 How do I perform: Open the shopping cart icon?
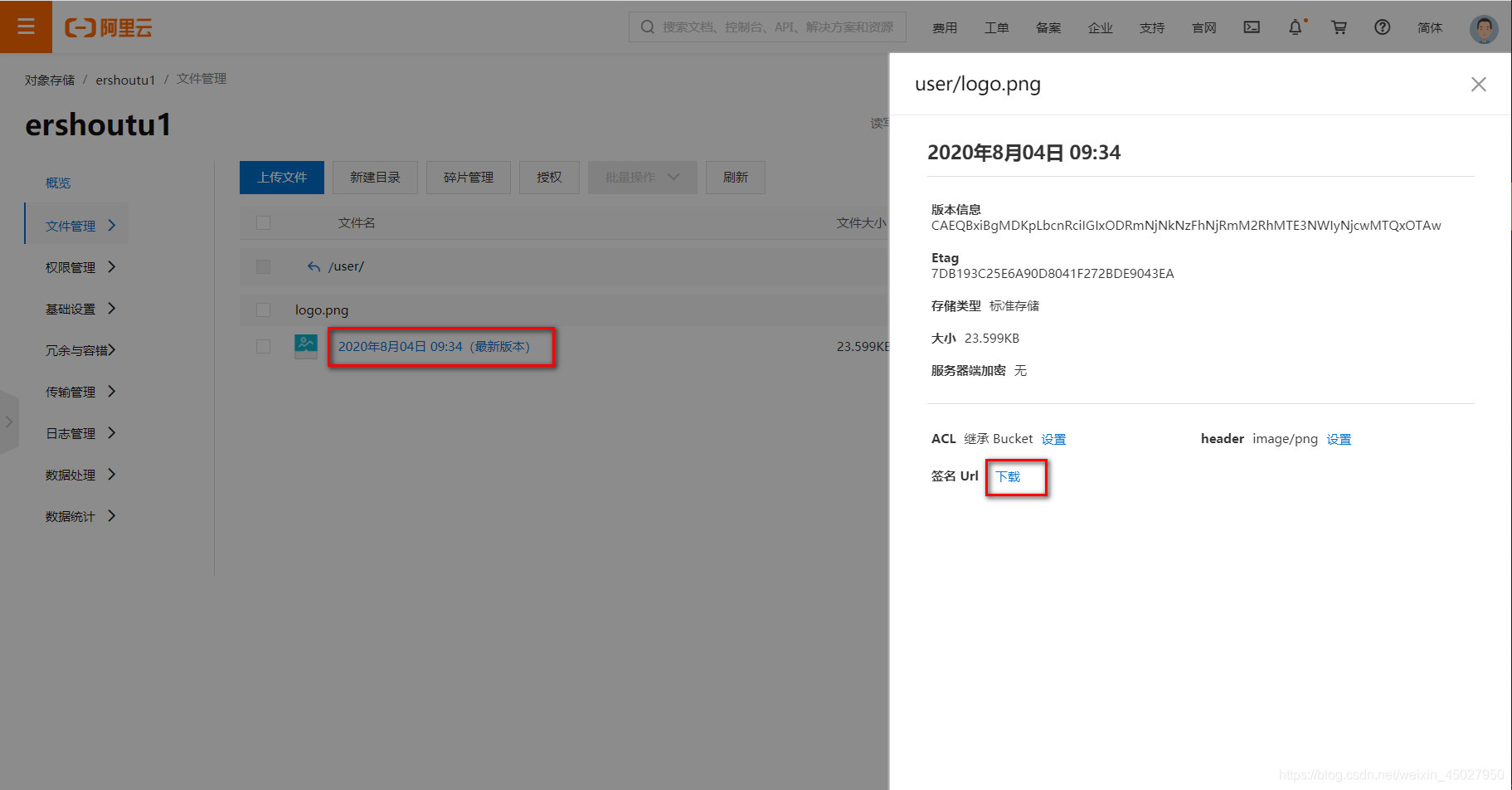pos(1339,27)
